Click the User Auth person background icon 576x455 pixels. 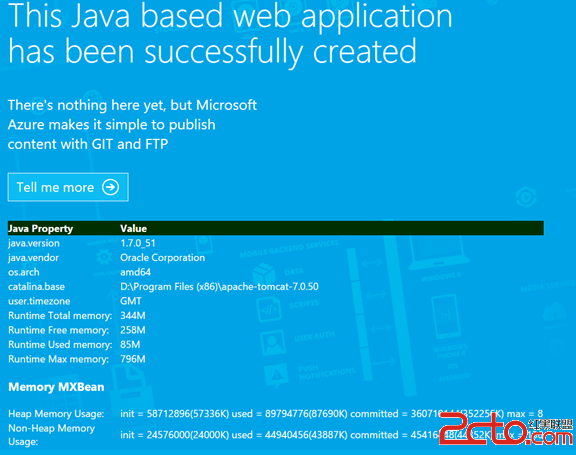coord(273,343)
